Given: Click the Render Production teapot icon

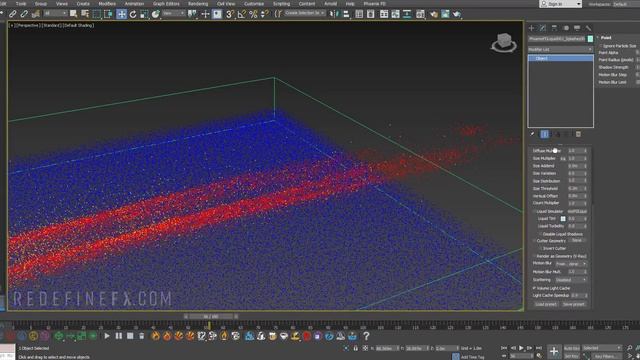Looking at the screenshot, I should pyautogui.click(x=457, y=14).
